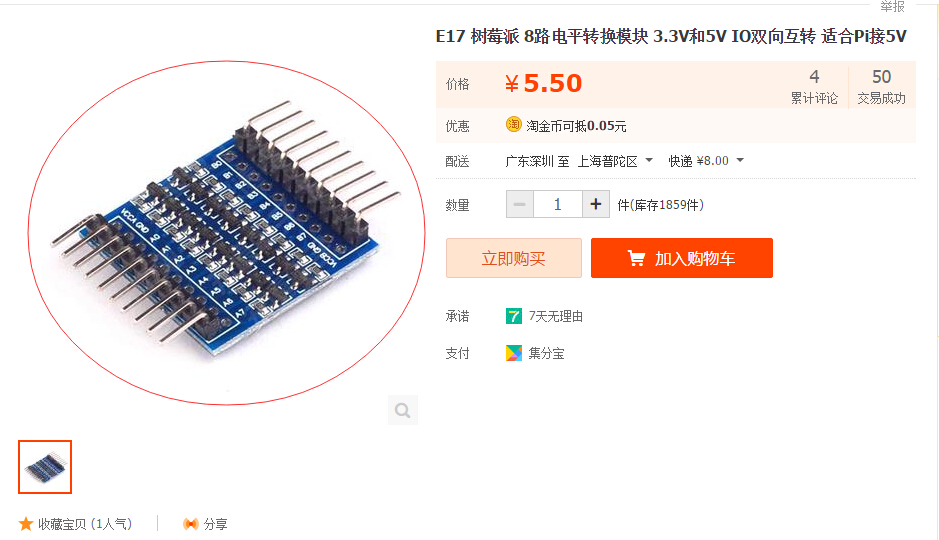The height and width of the screenshot is (540, 939).
Task: Click 收藏宝贝 to favorite the item
Action: click(84, 524)
